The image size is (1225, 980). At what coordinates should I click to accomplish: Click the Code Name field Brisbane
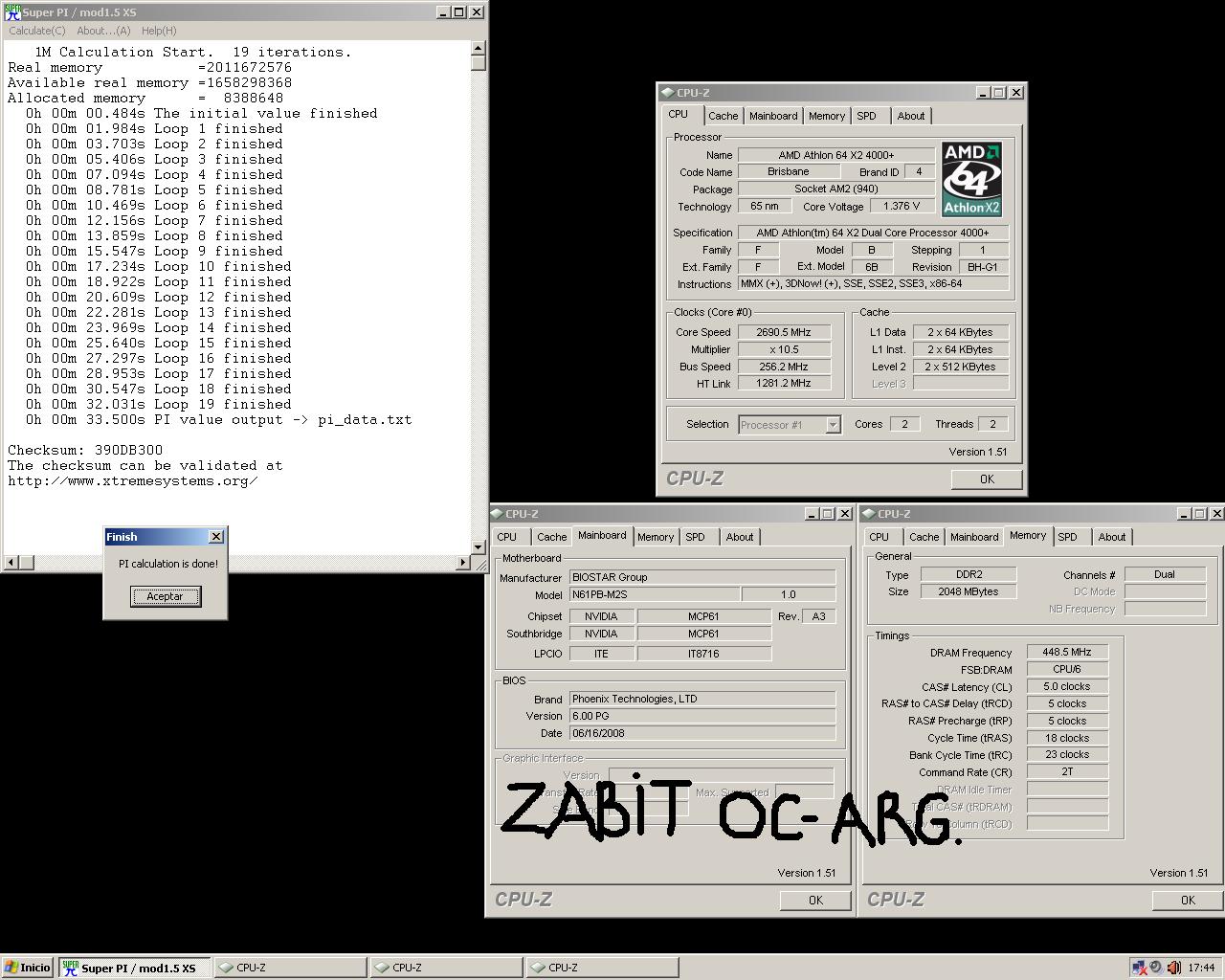(x=789, y=172)
